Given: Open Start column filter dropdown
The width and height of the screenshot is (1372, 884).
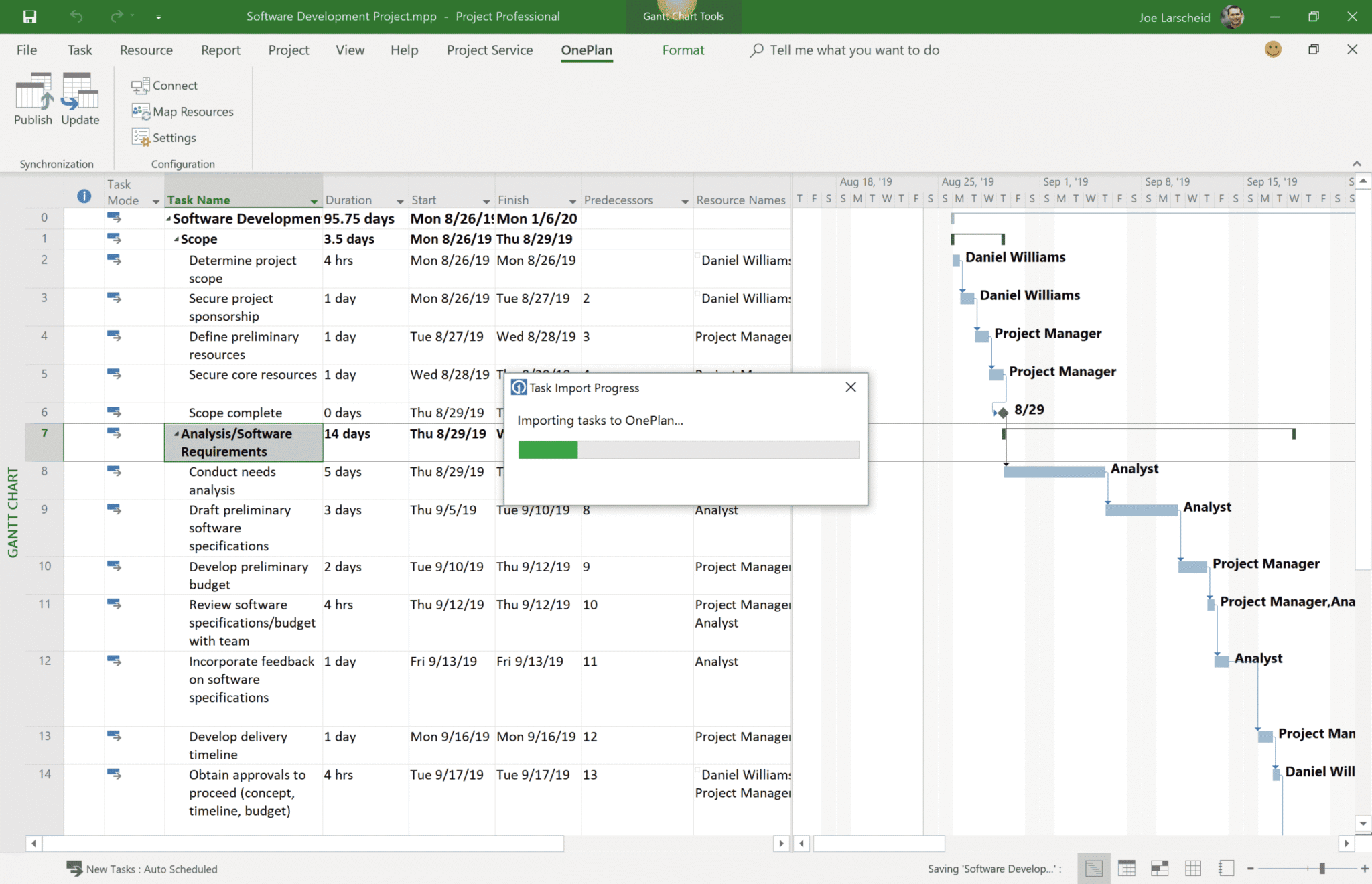Looking at the screenshot, I should pyautogui.click(x=486, y=201).
